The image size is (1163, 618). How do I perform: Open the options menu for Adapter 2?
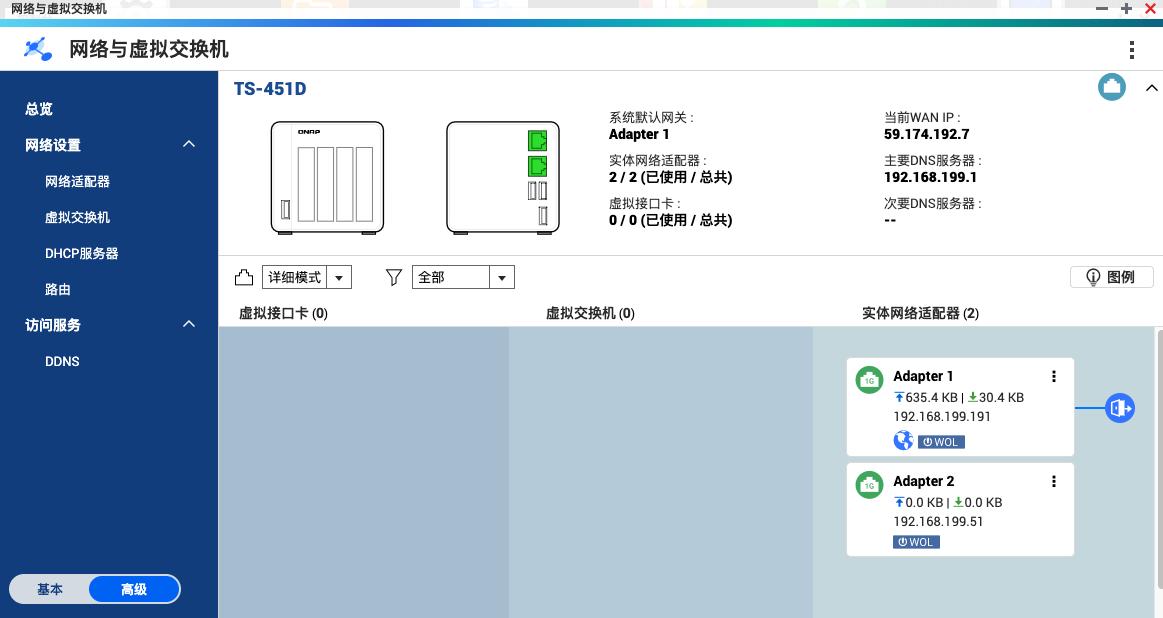pyautogui.click(x=1054, y=481)
